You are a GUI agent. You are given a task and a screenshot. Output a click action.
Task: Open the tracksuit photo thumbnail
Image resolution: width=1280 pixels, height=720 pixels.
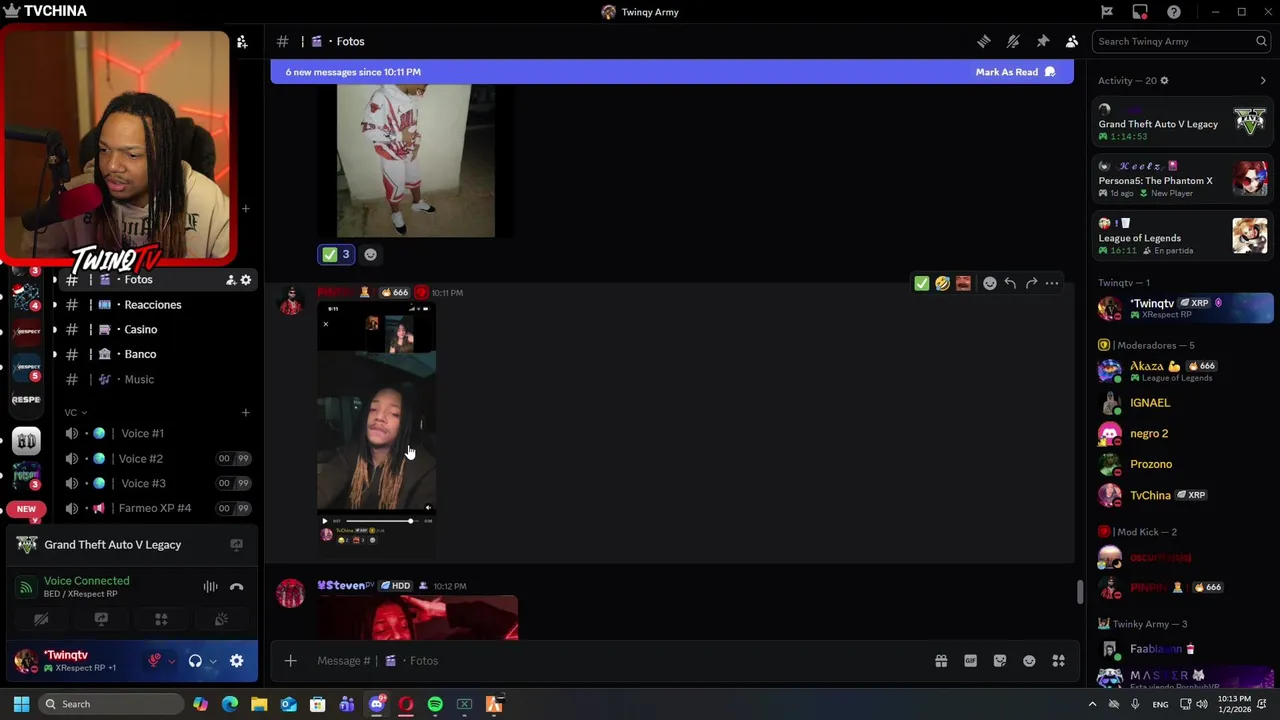(x=415, y=160)
